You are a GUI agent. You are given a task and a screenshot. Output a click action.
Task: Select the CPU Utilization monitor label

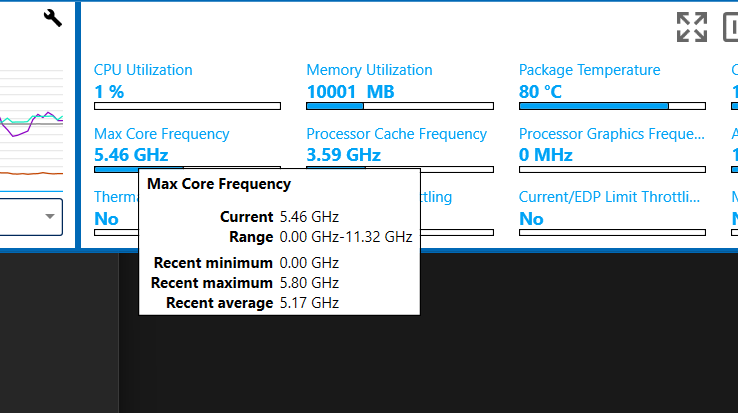[143, 70]
